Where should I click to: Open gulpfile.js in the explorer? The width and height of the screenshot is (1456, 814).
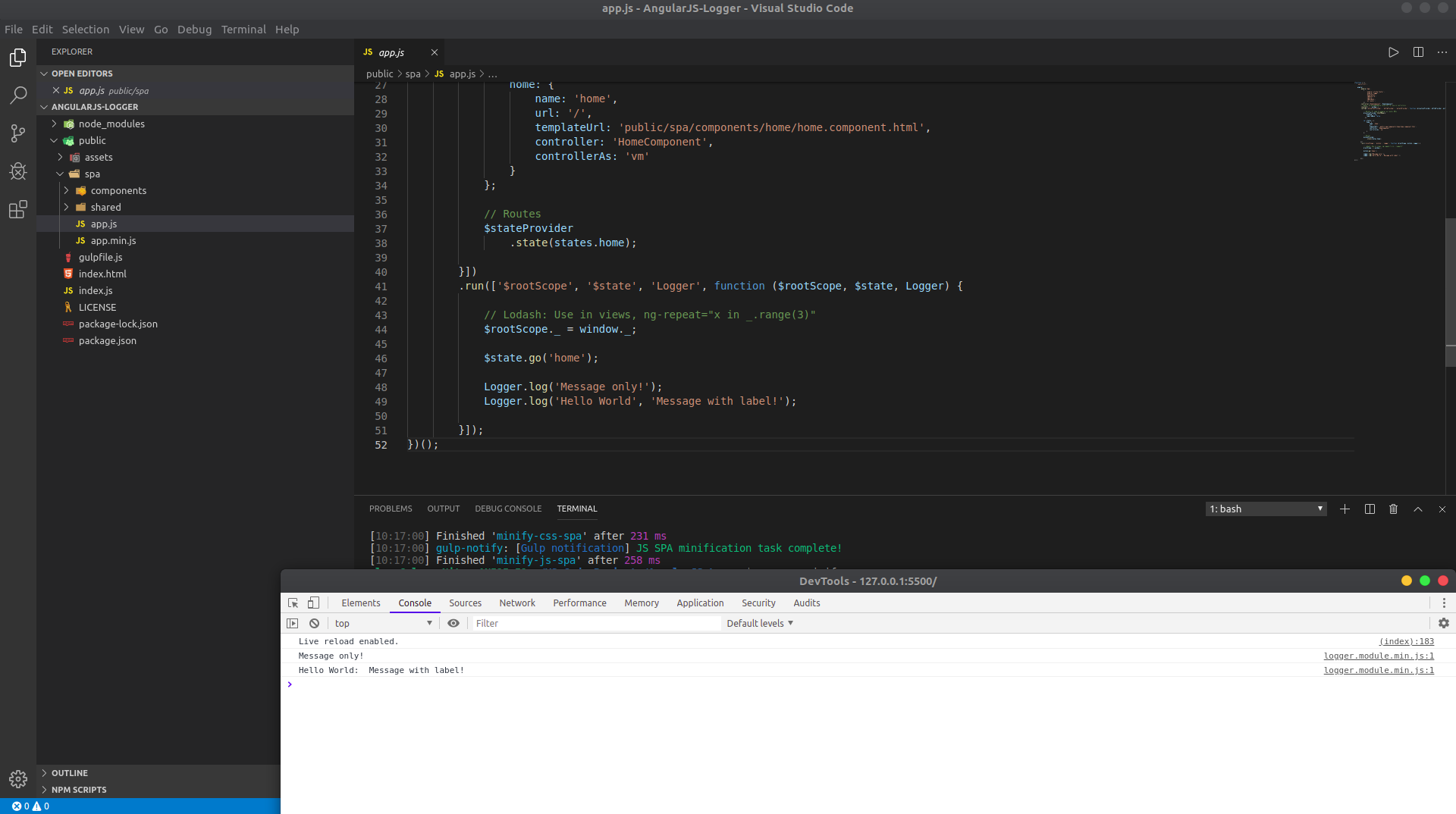[100, 257]
